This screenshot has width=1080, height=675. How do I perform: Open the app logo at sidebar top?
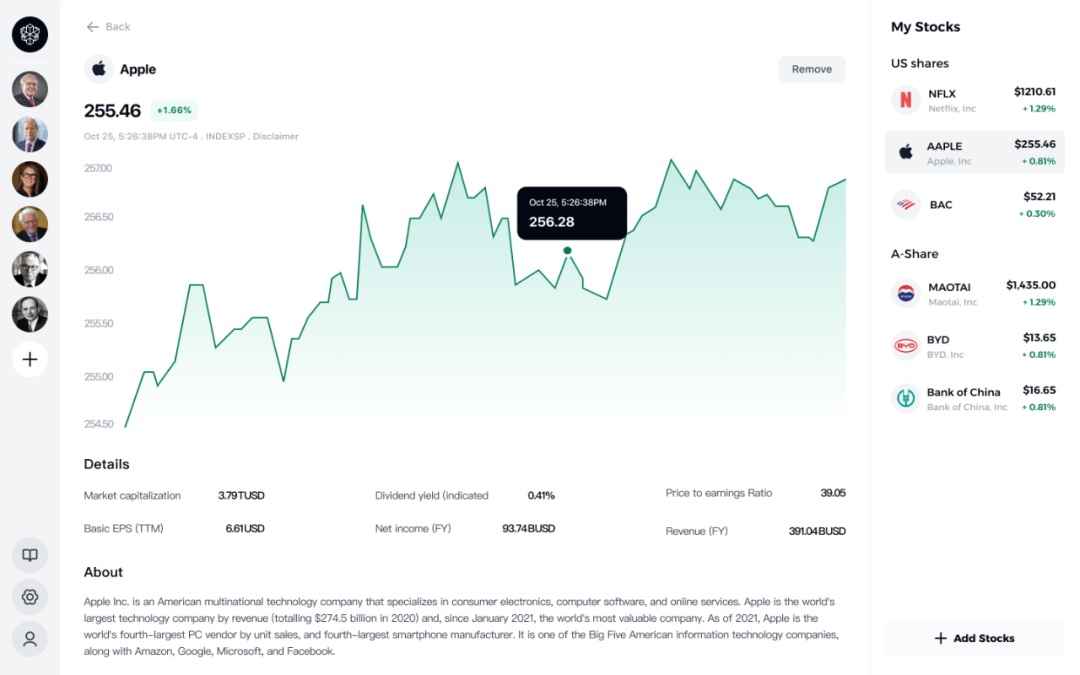(x=29, y=34)
